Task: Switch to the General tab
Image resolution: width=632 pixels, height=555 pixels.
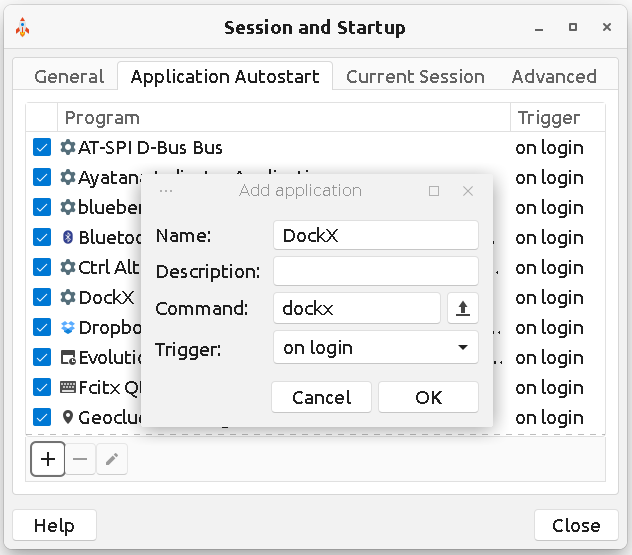Action: pos(69,77)
